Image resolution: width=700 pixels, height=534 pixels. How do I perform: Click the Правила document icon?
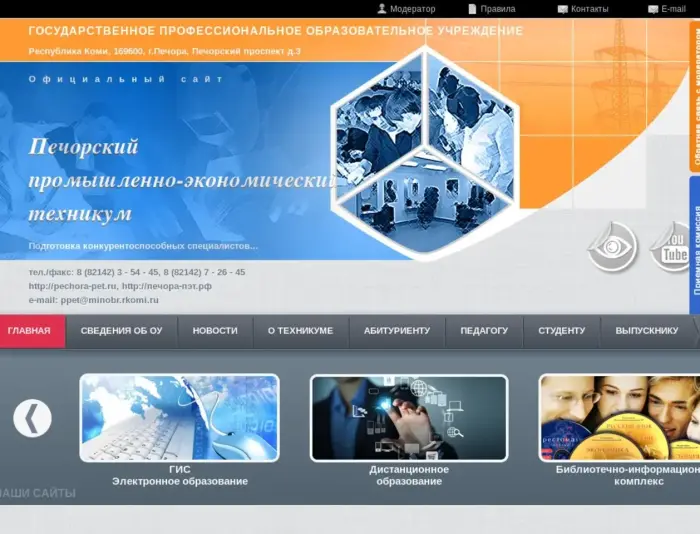pos(472,9)
